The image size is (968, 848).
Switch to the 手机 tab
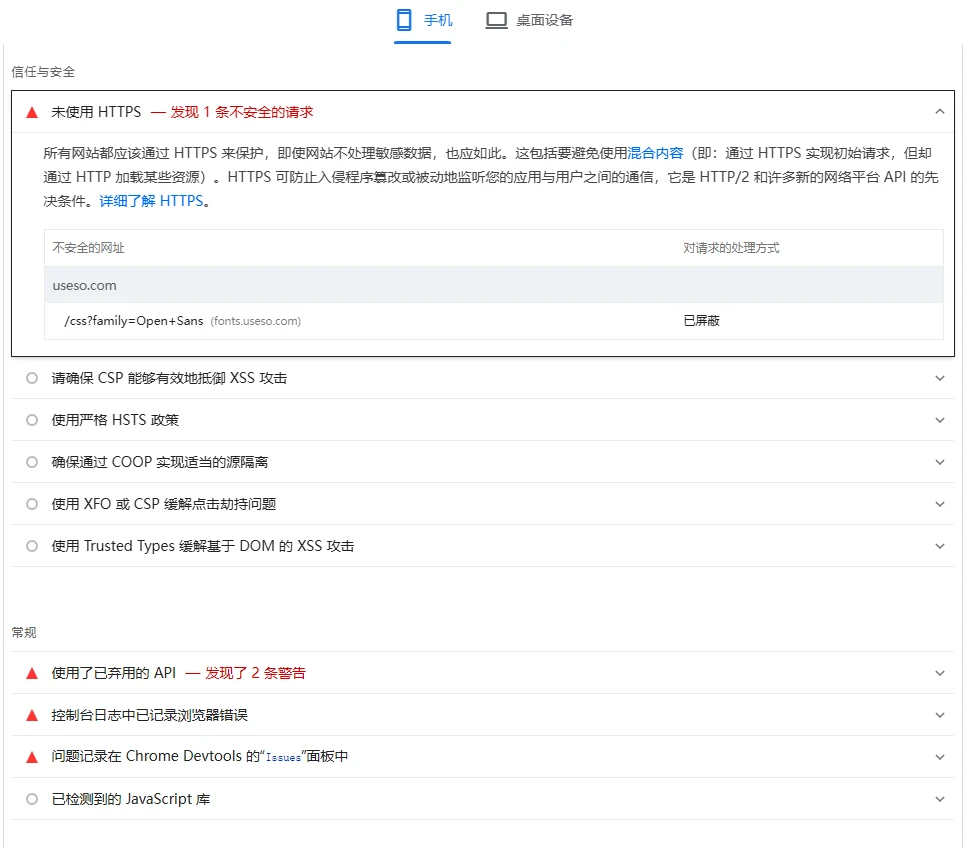point(437,20)
